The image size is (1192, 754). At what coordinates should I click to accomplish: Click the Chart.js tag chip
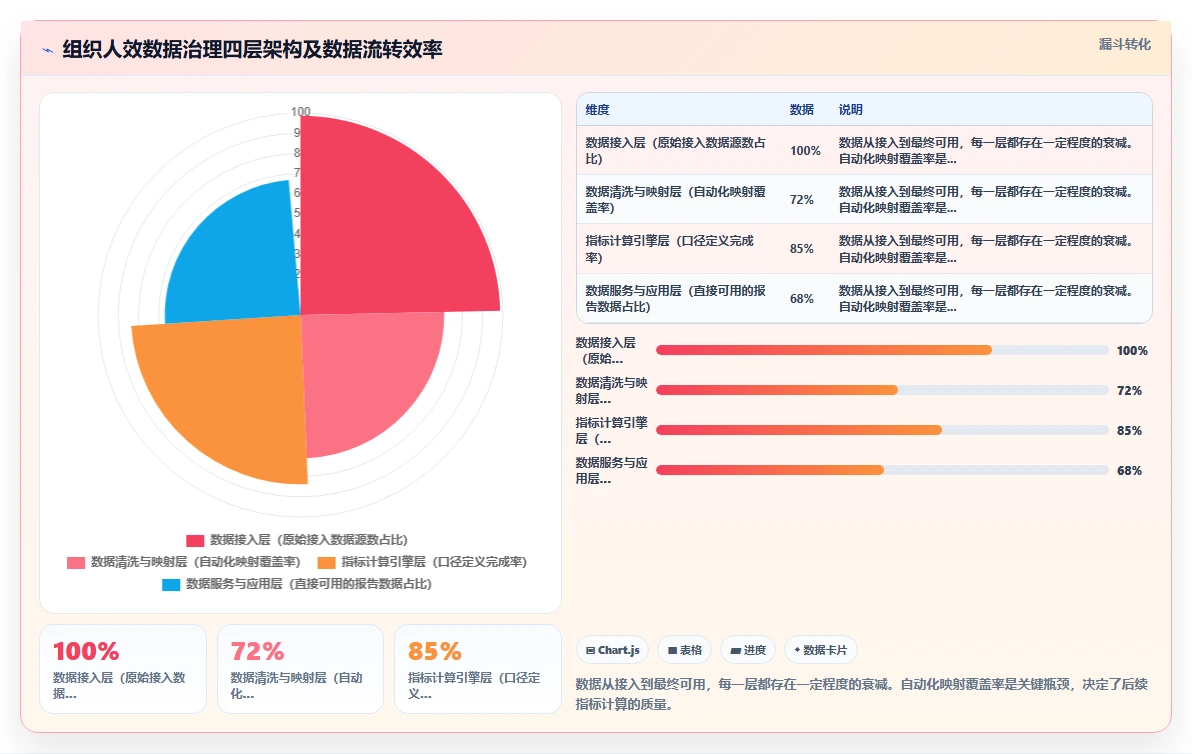(613, 650)
